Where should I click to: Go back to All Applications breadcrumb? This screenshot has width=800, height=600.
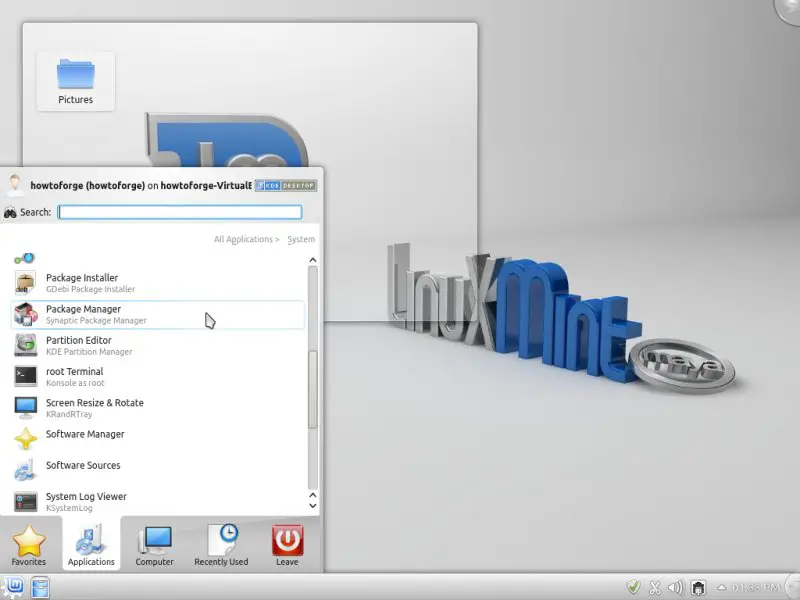pyautogui.click(x=246, y=239)
